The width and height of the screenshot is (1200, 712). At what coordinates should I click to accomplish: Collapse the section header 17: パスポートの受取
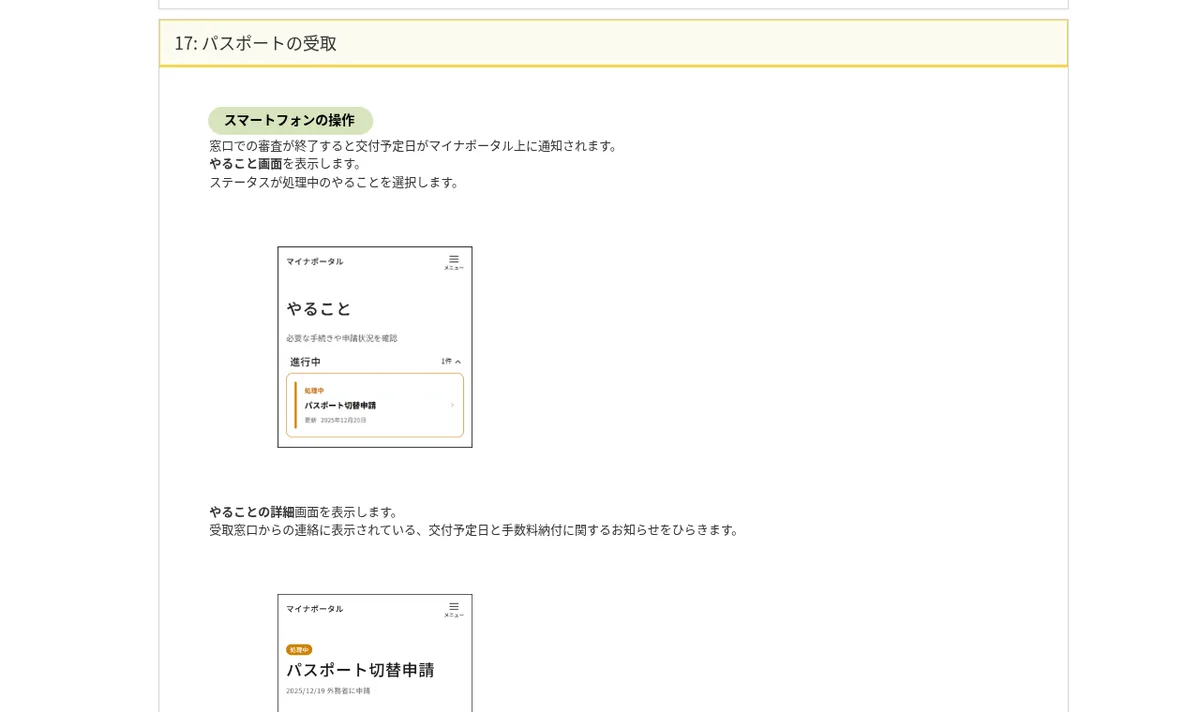613,43
